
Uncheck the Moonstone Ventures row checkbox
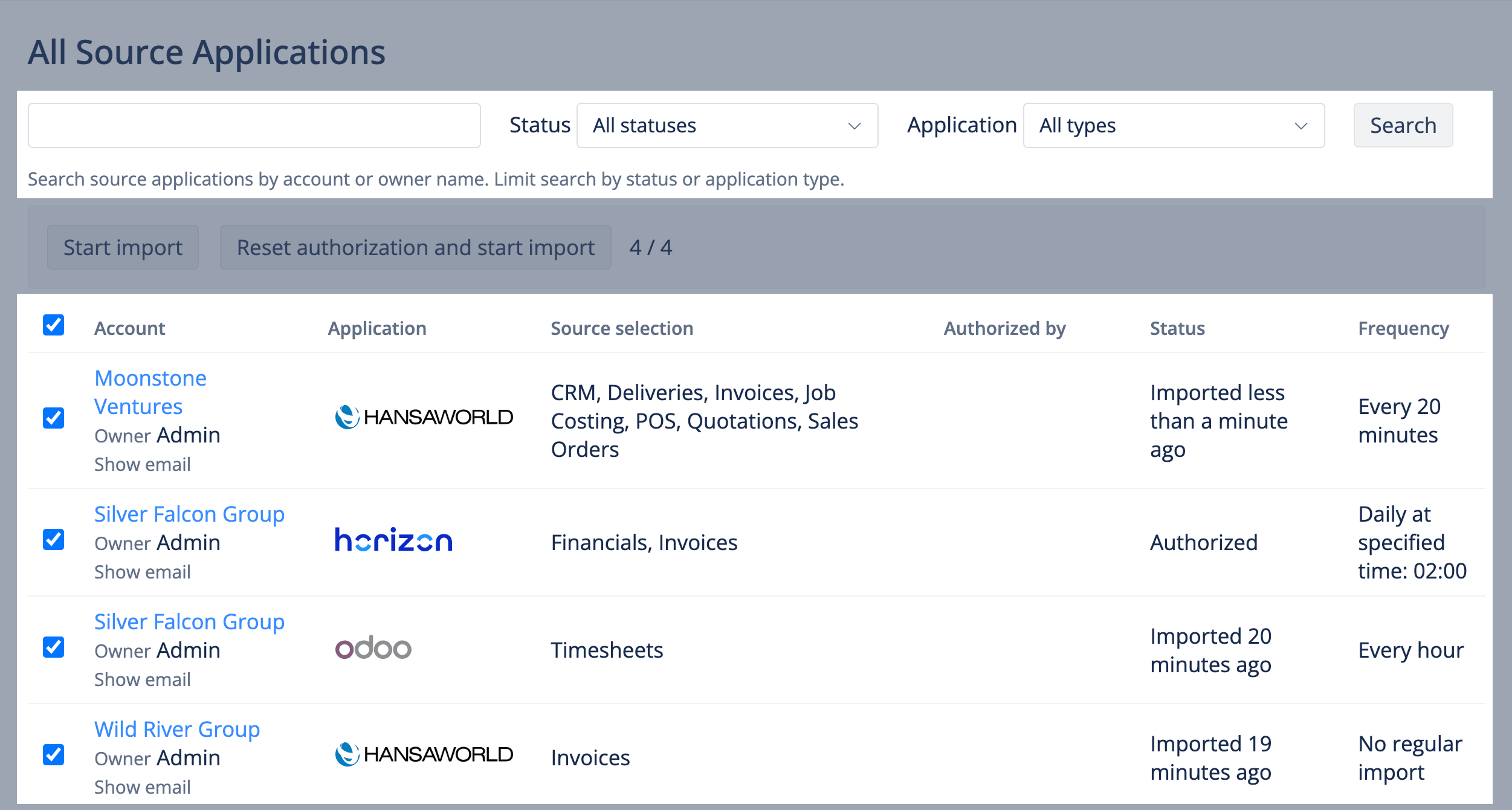pyautogui.click(x=53, y=418)
